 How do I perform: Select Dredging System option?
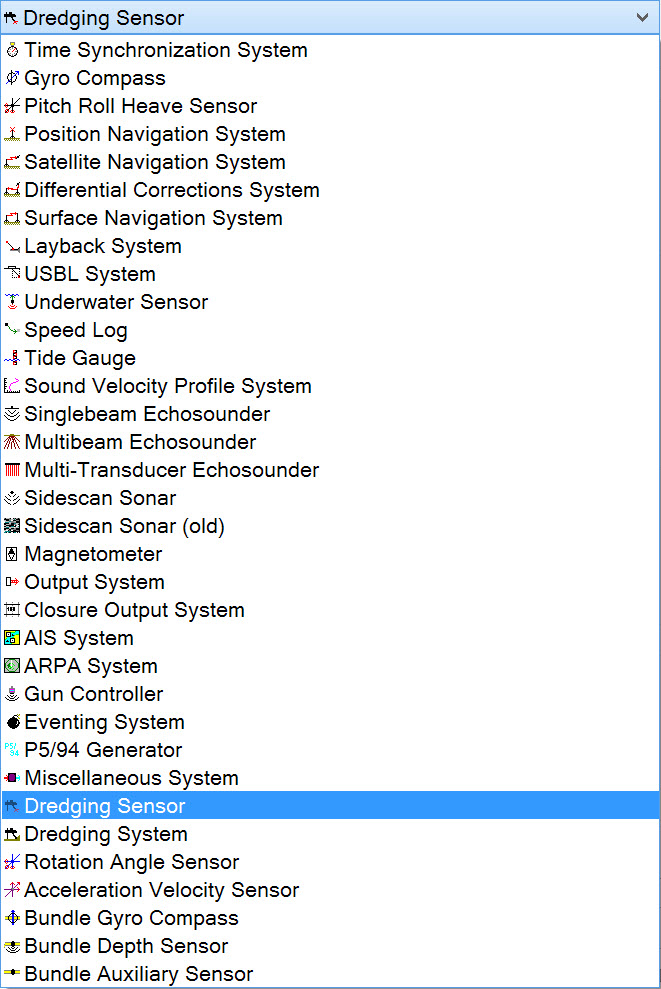click(x=106, y=834)
